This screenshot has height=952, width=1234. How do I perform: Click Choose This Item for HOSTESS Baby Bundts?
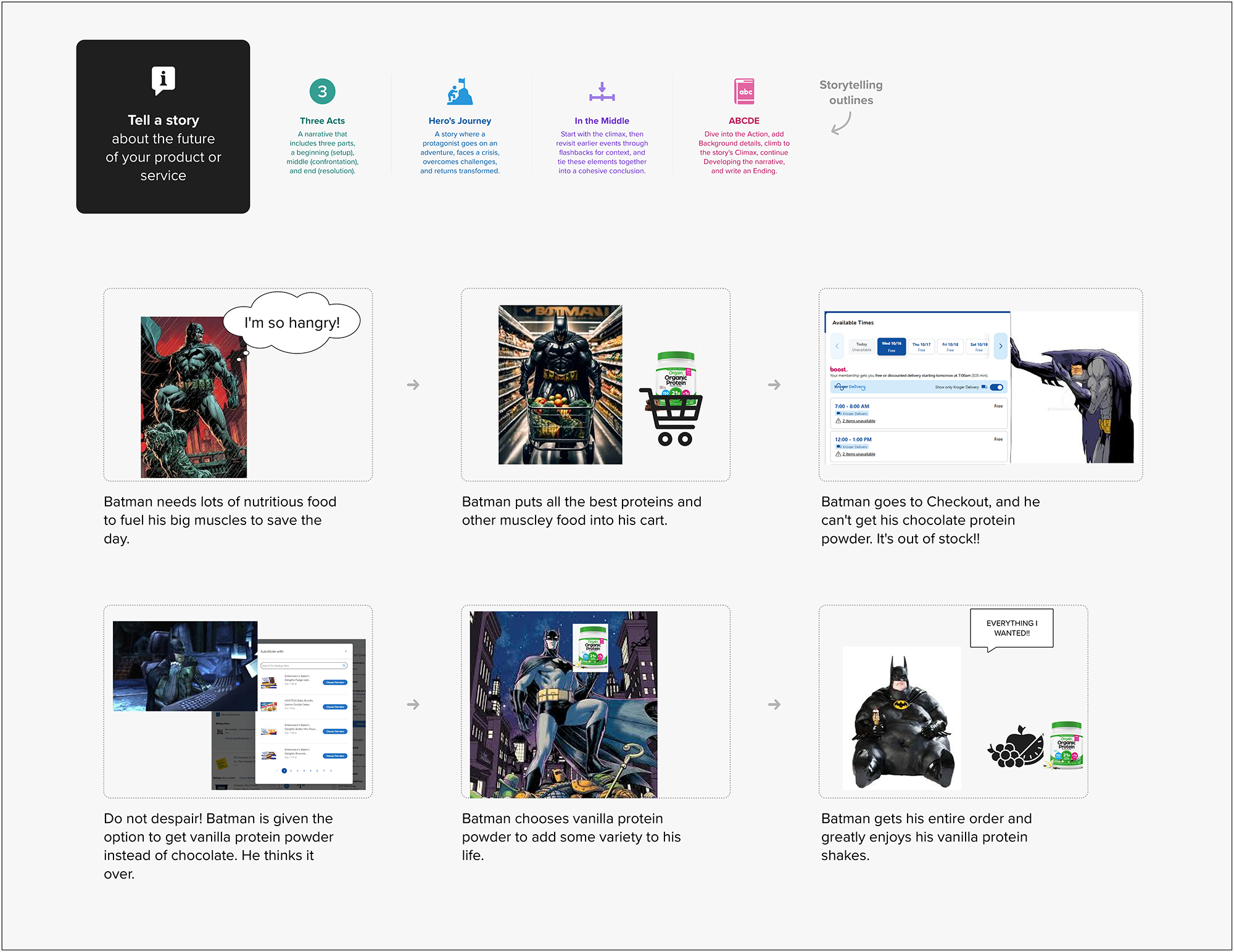pos(335,707)
